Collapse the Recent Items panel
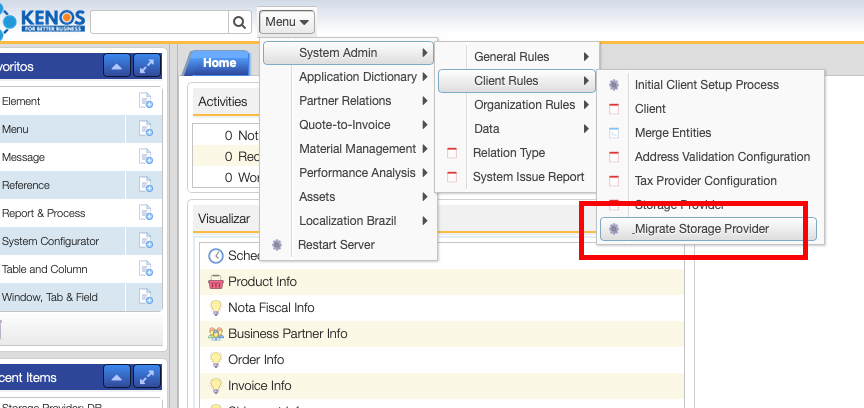864x408 pixels. (117, 377)
